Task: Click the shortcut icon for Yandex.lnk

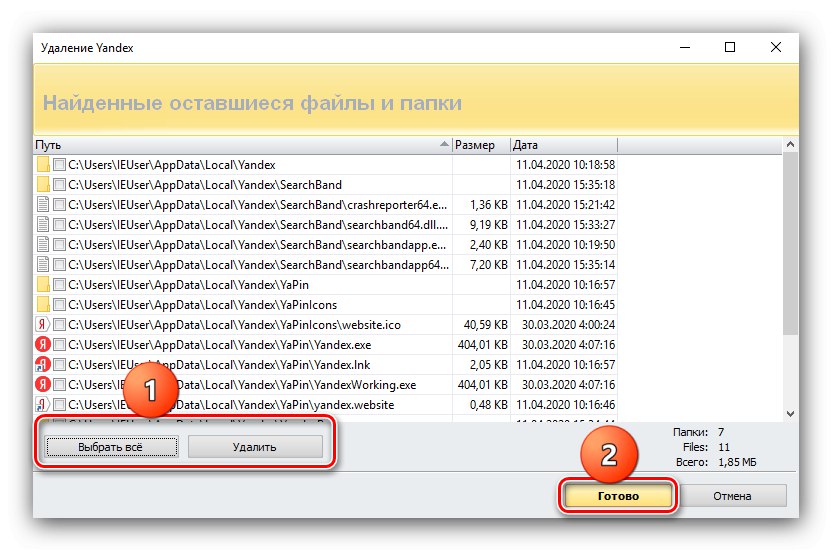Action: tap(43, 365)
